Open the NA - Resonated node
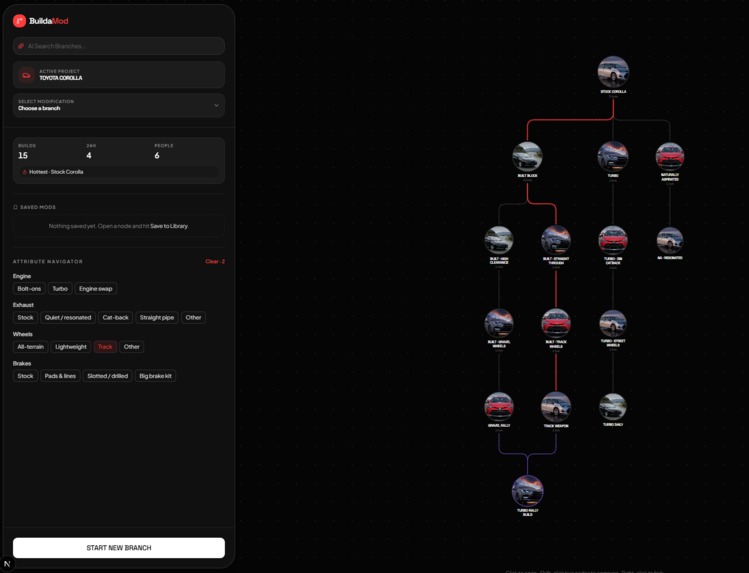 [x=670, y=240]
